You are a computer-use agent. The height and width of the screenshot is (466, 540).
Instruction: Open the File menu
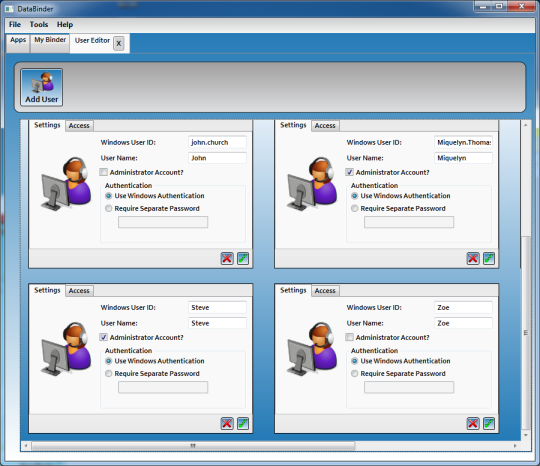(15, 24)
